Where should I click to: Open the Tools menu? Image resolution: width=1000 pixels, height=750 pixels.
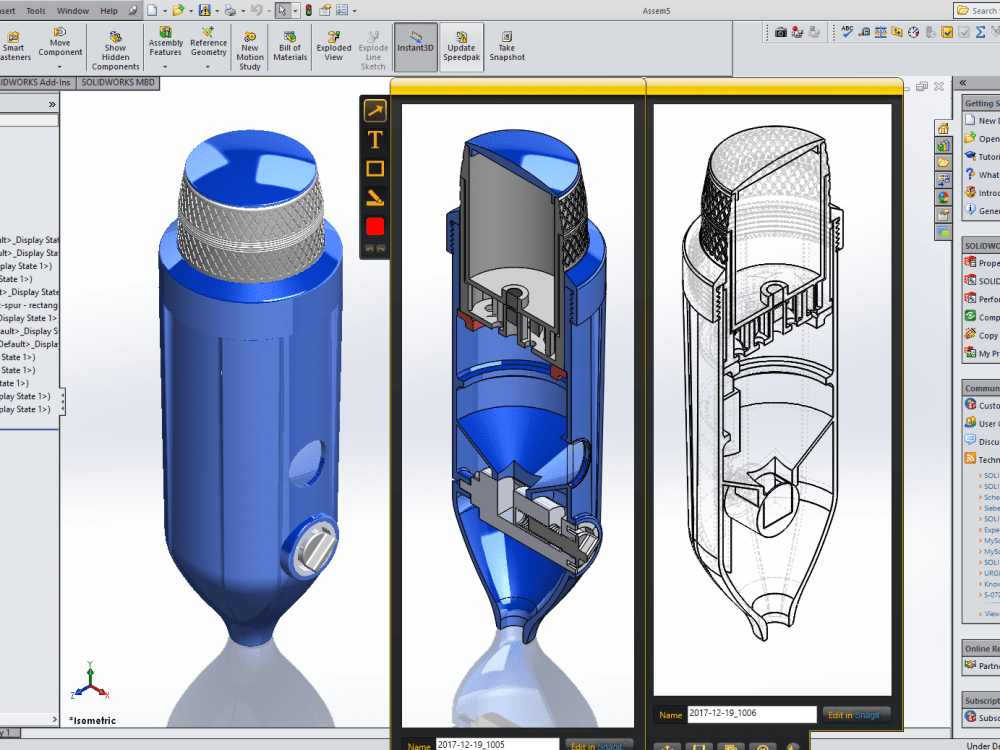[37, 10]
